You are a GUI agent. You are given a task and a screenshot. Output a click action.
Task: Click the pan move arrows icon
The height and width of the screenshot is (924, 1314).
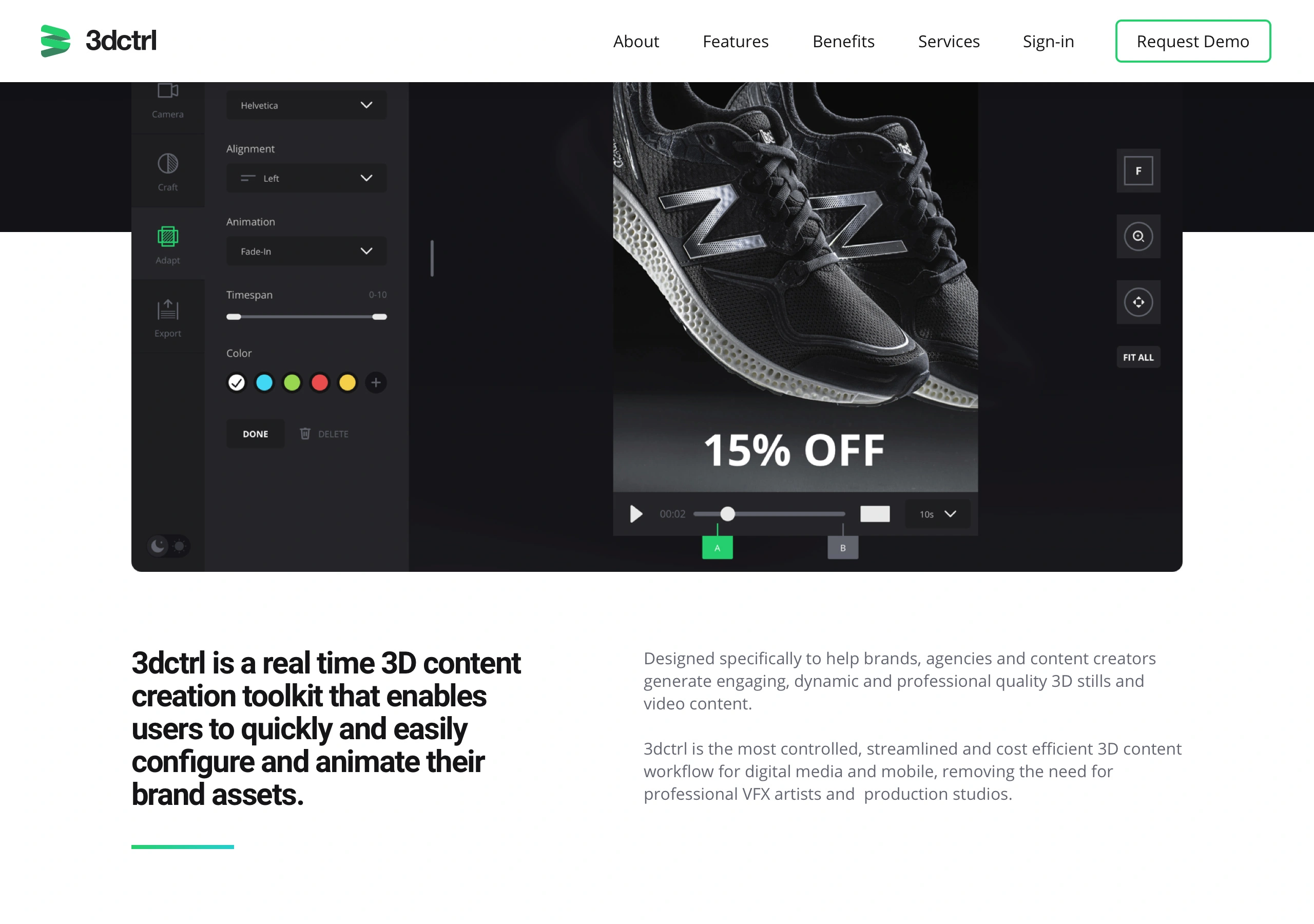(1138, 302)
